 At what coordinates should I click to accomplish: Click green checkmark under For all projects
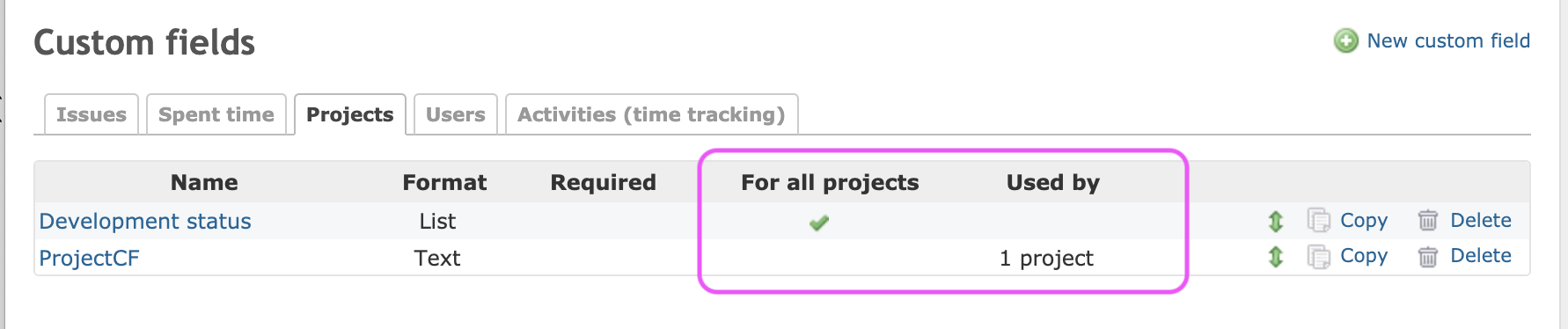point(819,223)
